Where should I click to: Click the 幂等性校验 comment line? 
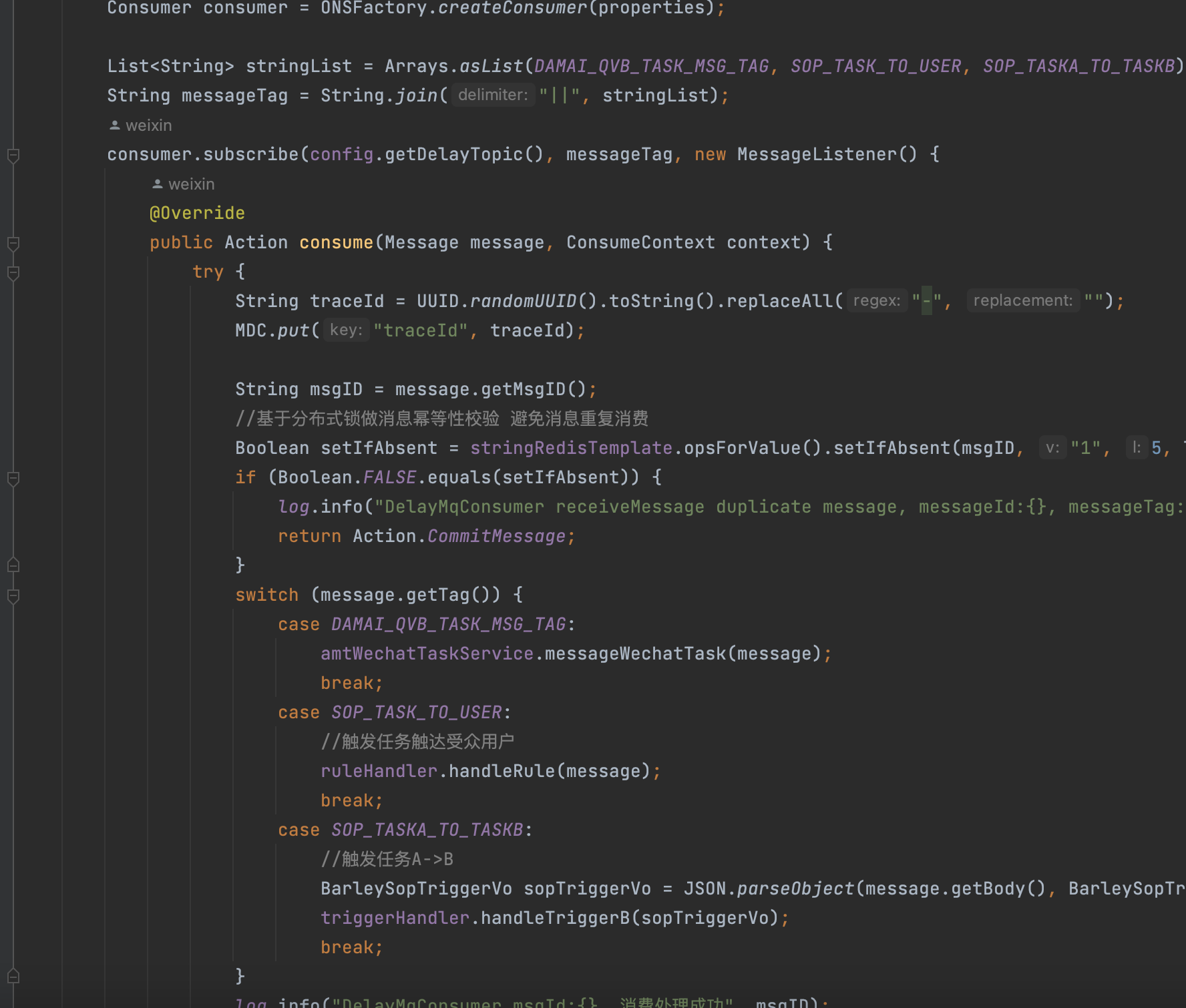442,419
